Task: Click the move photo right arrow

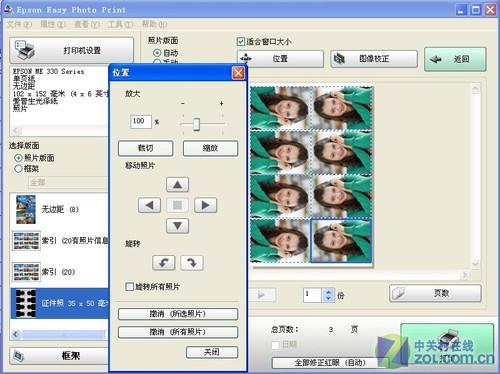Action: [x=205, y=205]
